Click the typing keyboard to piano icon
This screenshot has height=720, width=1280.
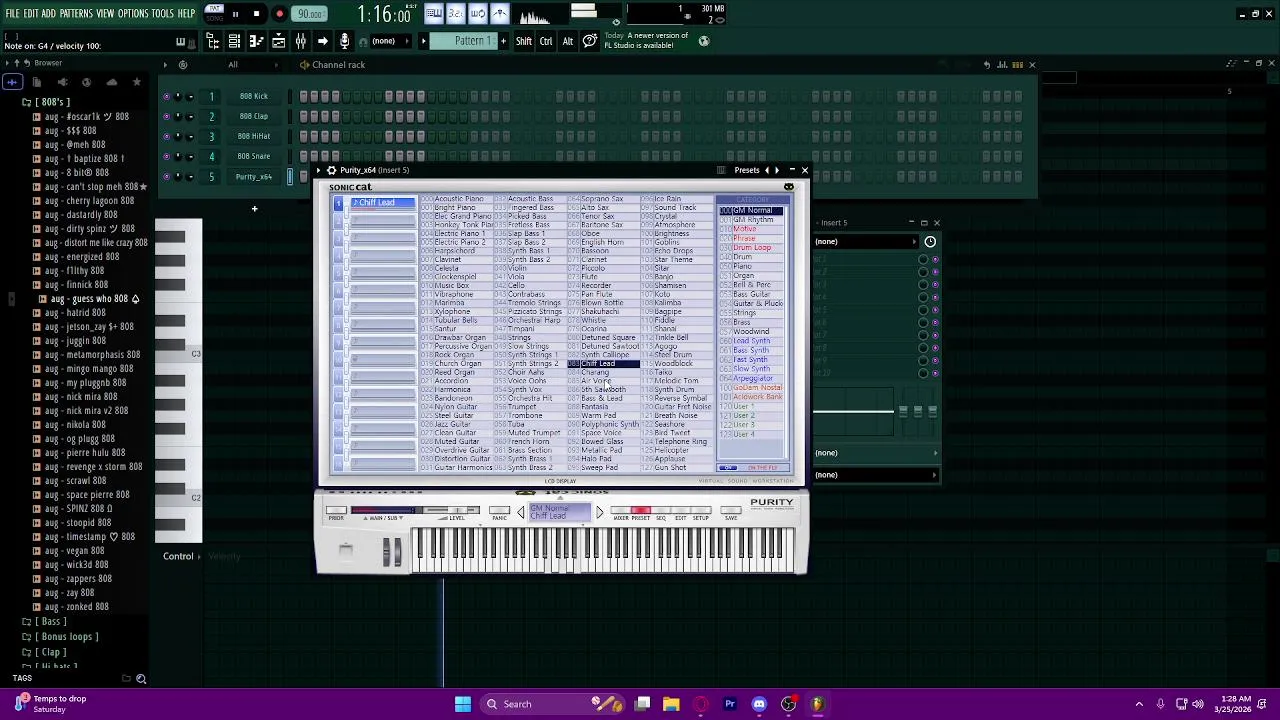click(433, 14)
